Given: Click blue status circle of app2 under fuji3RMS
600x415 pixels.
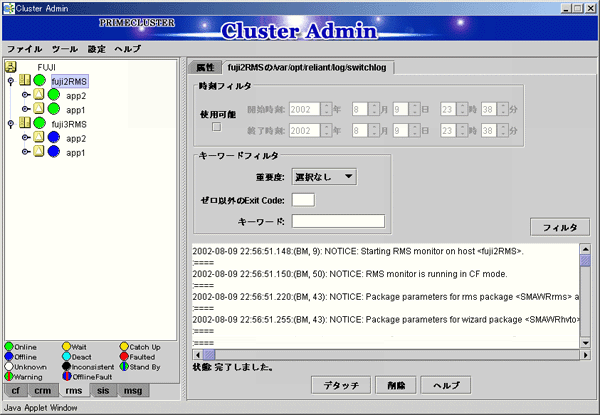Looking at the screenshot, I should click(x=54, y=137).
